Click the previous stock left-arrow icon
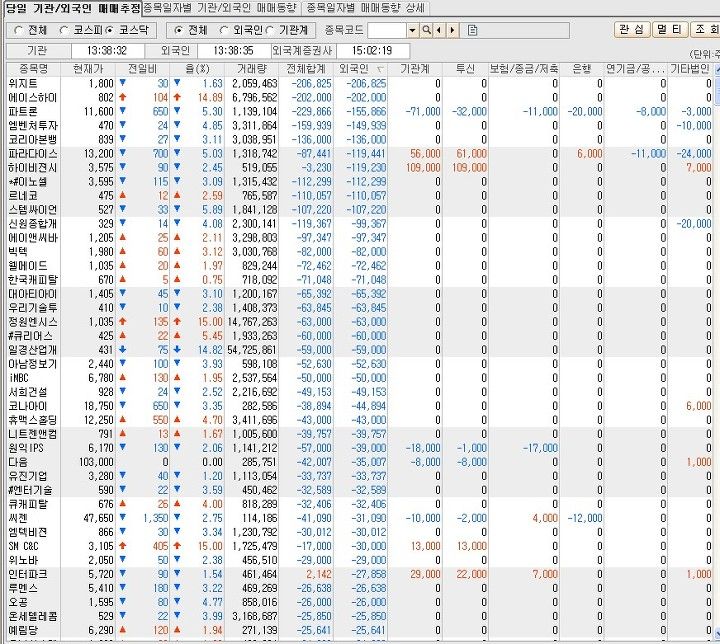 (439, 30)
